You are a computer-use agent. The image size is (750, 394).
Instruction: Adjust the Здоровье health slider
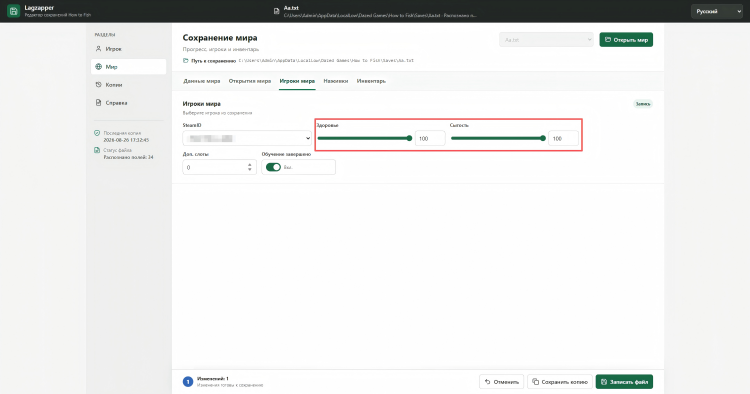coord(364,138)
